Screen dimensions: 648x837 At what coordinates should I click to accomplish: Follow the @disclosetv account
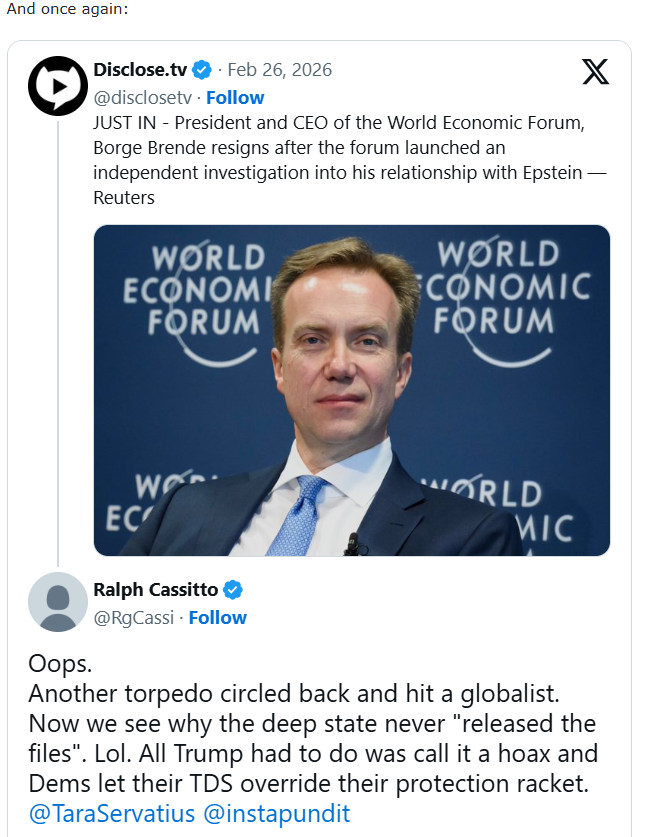(235, 97)
